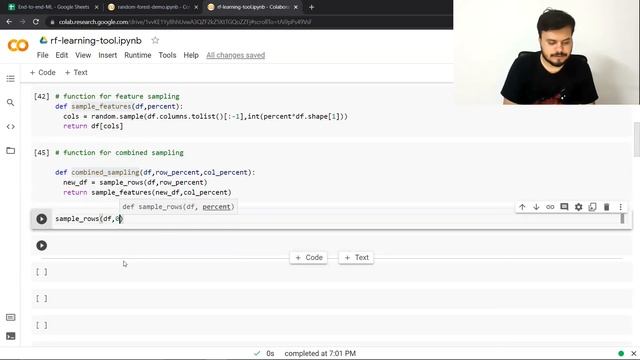Open the find and replace search icon
640x360 pixels.
point(11,102)
